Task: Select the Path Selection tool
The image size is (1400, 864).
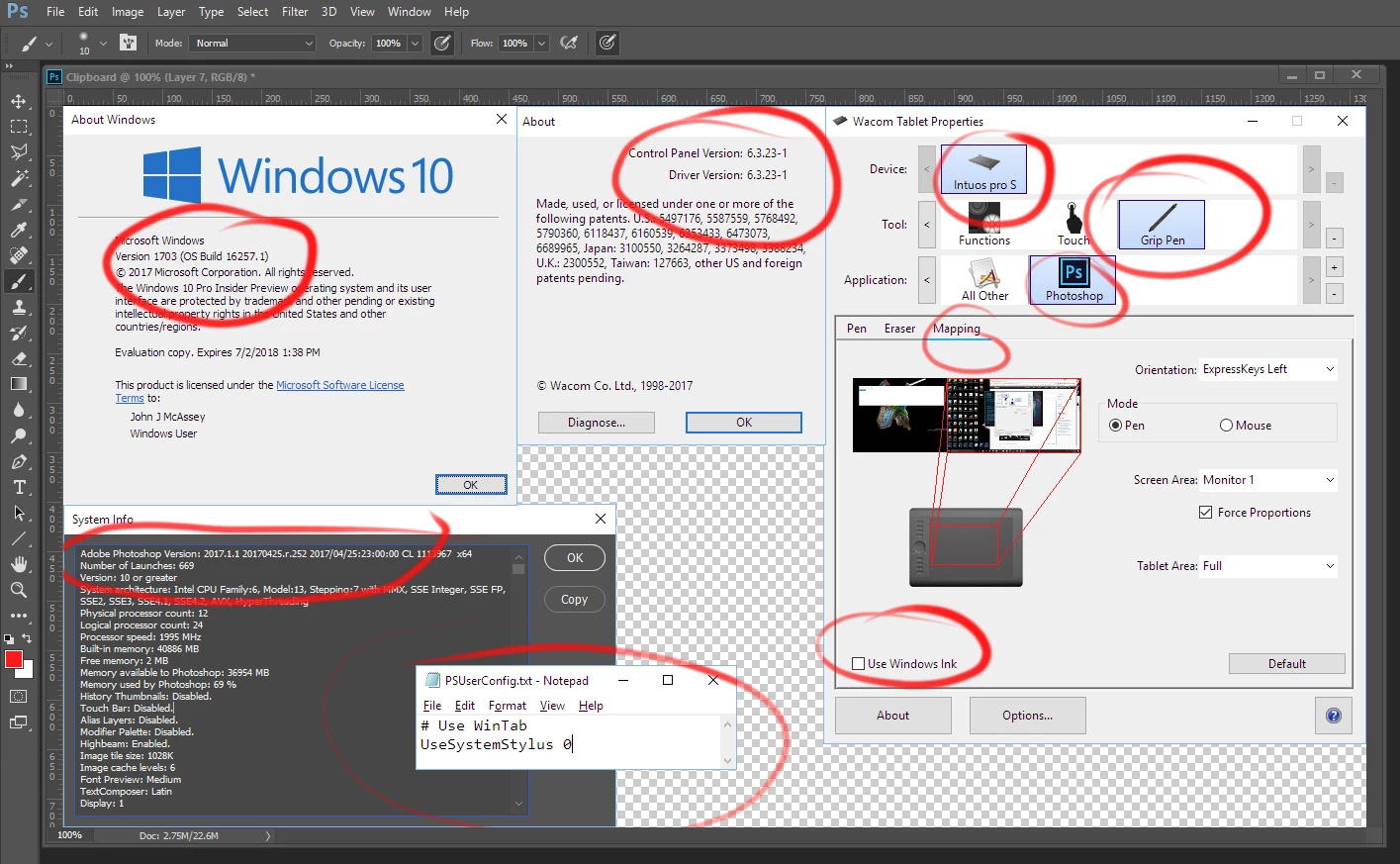Action: click(x=19, y=513)
